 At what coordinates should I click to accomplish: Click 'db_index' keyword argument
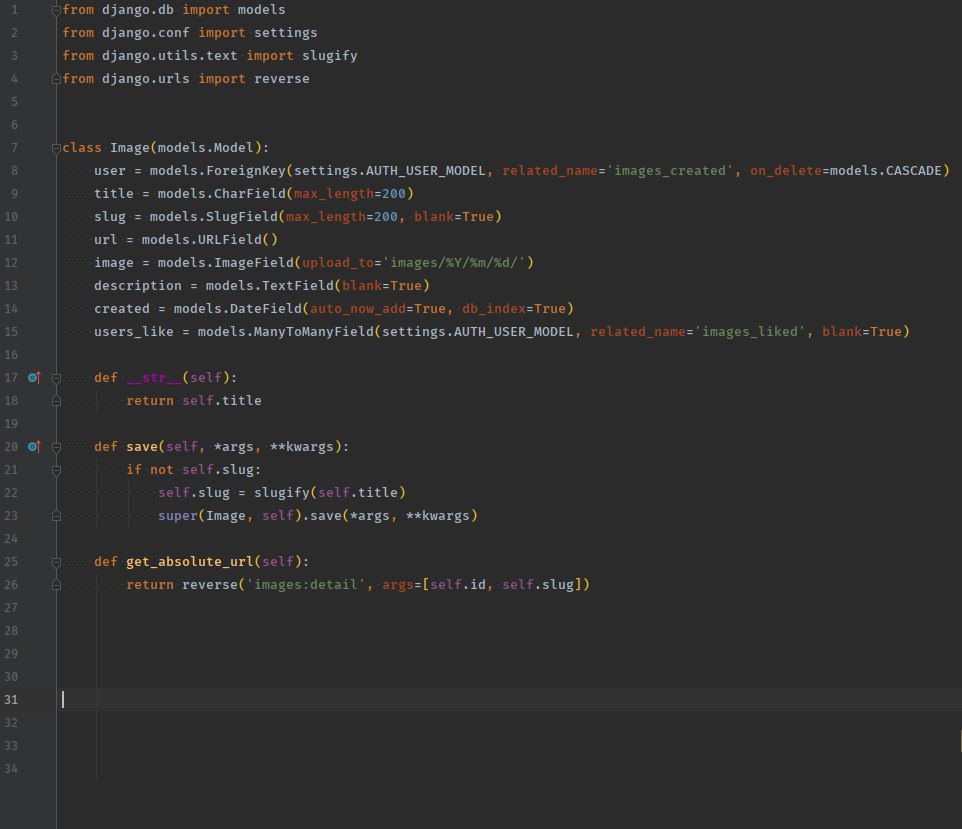click(494, 309)
